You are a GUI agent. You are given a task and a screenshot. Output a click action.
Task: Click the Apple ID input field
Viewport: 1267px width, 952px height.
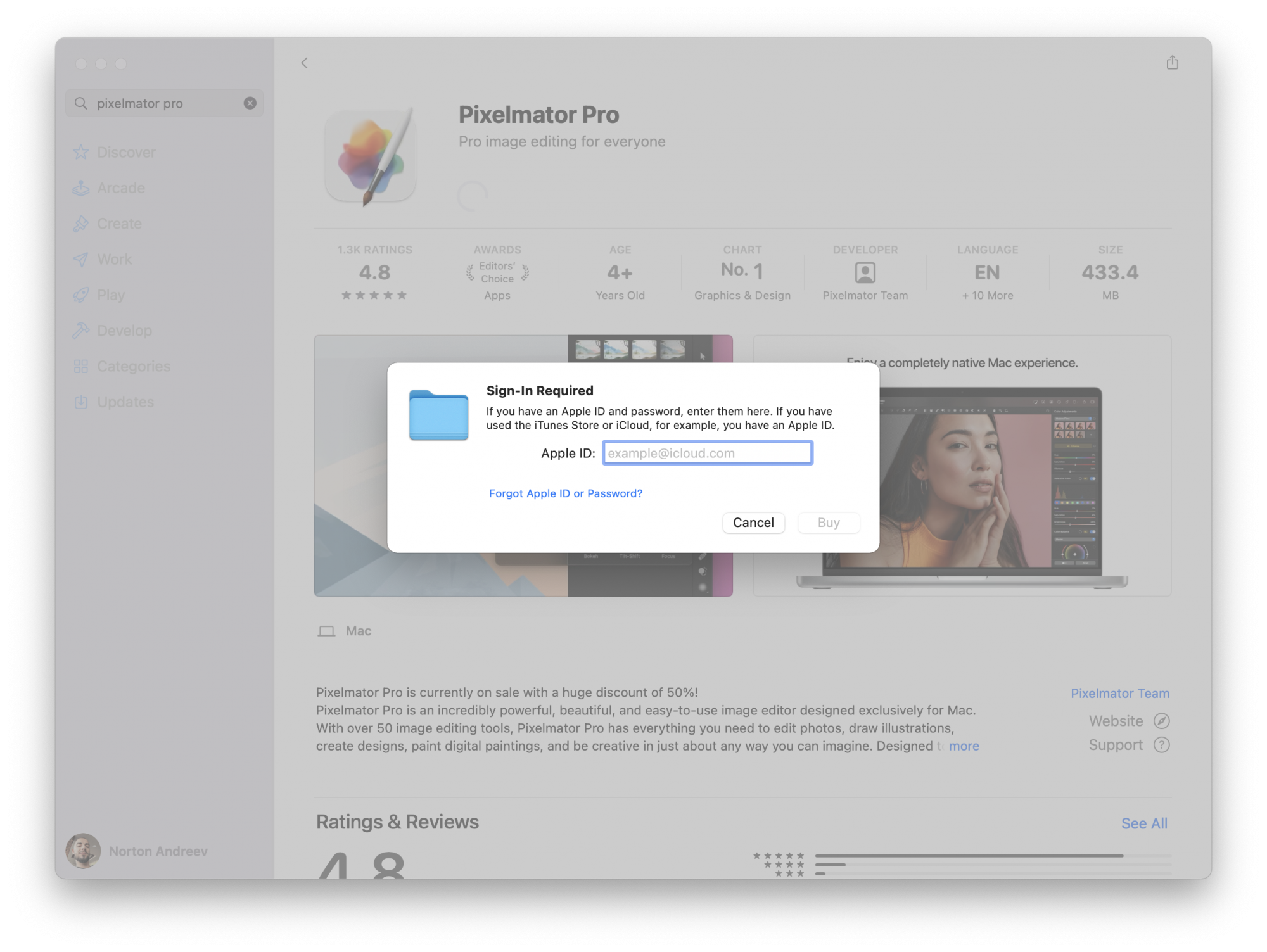pos(707,454)
